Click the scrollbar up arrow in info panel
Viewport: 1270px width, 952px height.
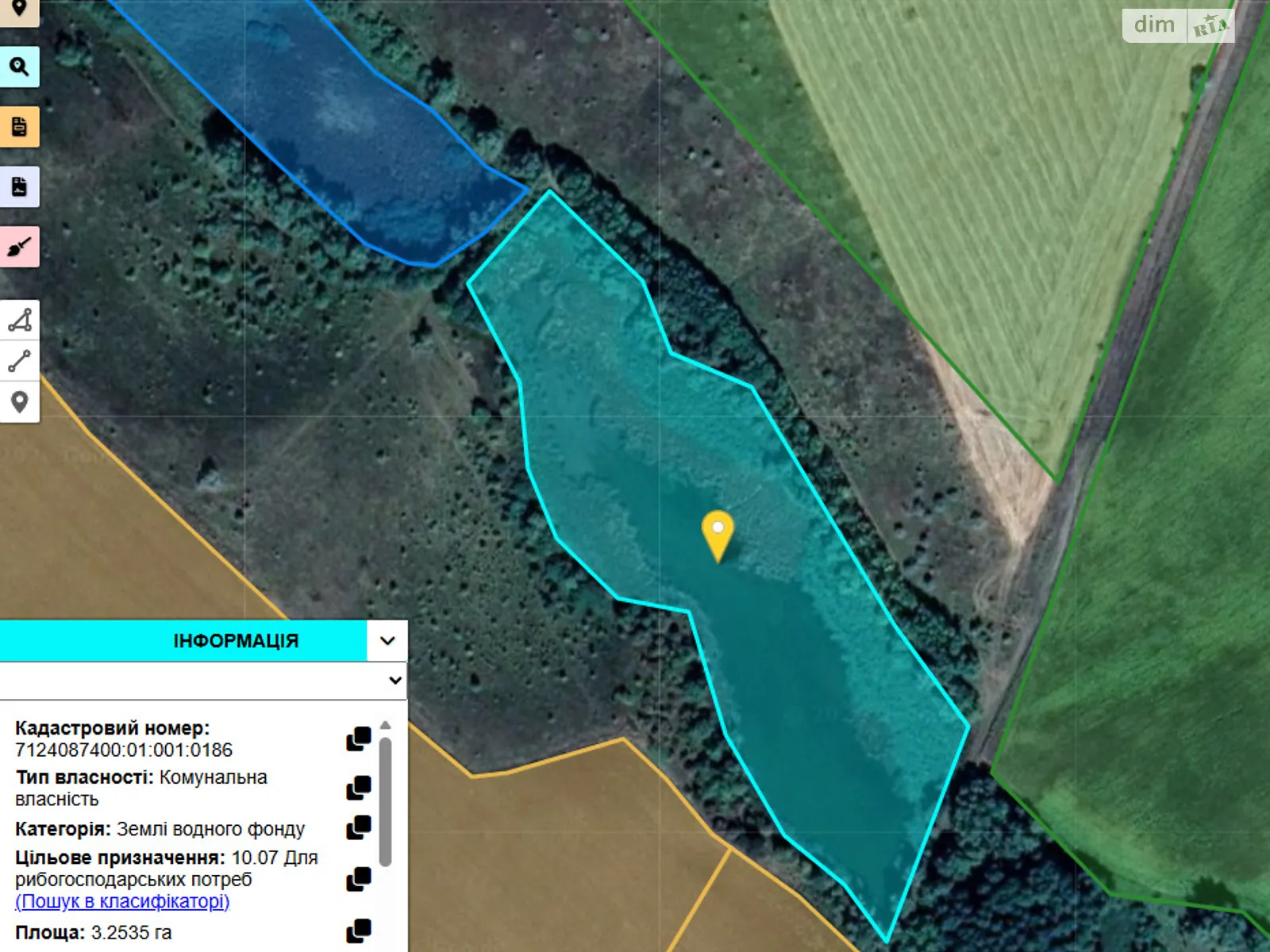coord(385,725)
